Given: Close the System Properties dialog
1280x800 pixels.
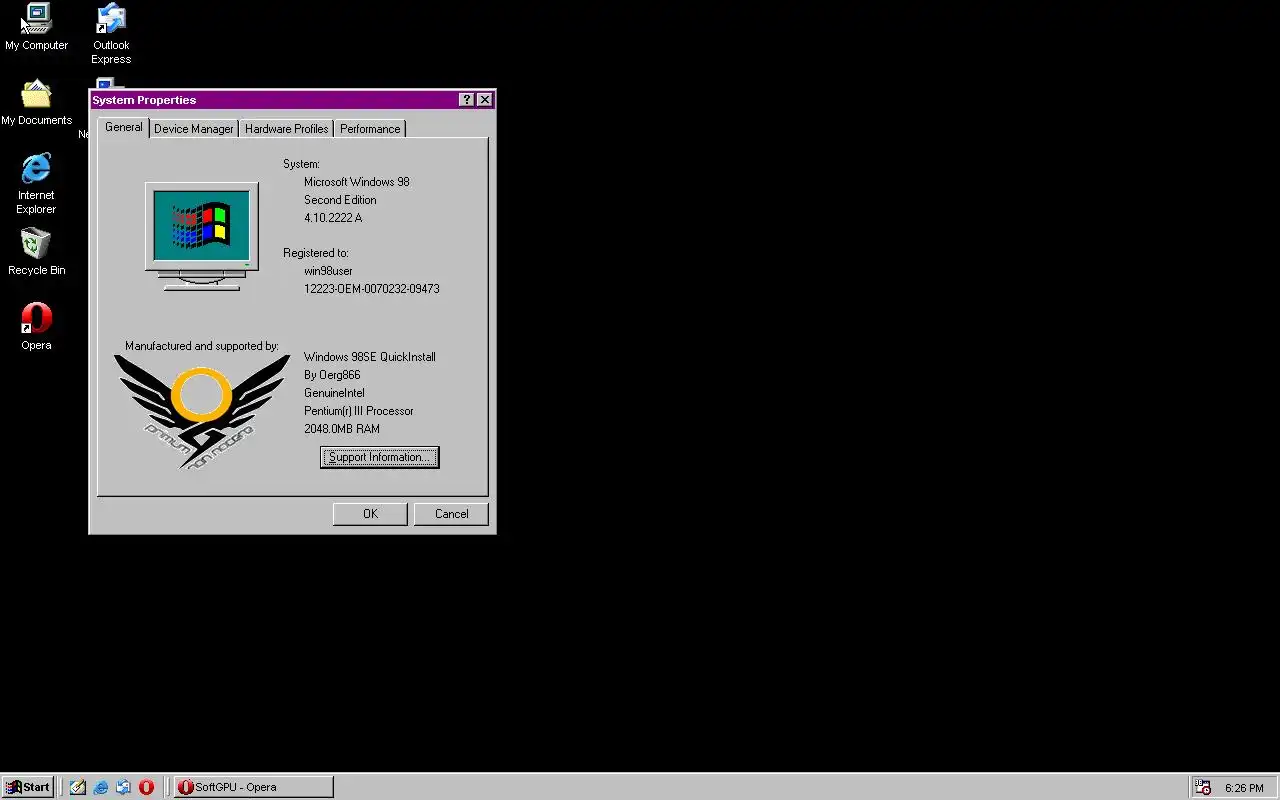Looking at the screenshot, I should 485,100.
